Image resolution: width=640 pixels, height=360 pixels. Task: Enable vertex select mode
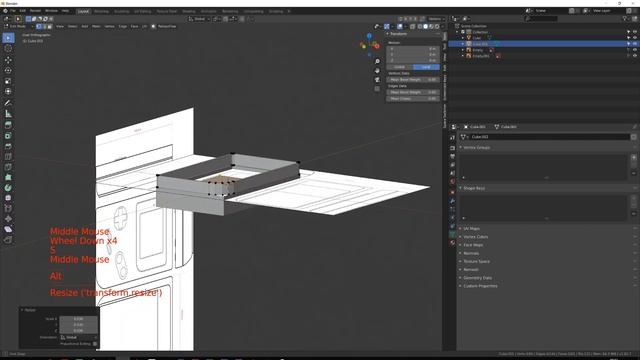pyautogui.click(x=39, y=27)
